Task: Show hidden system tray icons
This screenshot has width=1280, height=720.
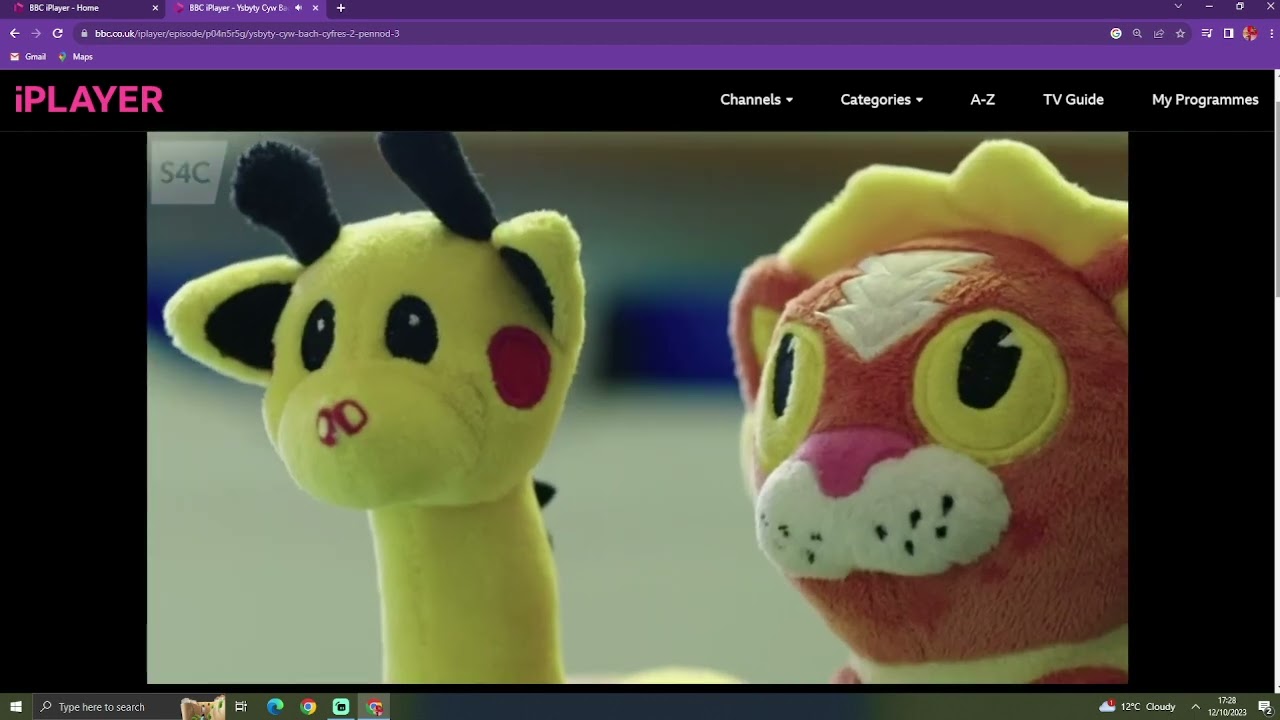Action: tap(1195, 707)
